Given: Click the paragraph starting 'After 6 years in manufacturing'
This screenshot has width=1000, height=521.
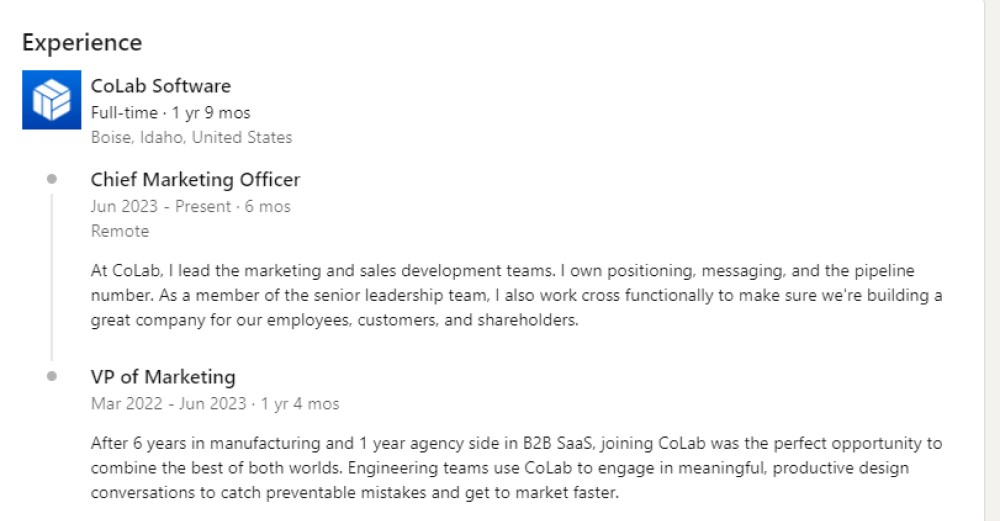Looking at the screenshot, I should (x=515, y=467).
